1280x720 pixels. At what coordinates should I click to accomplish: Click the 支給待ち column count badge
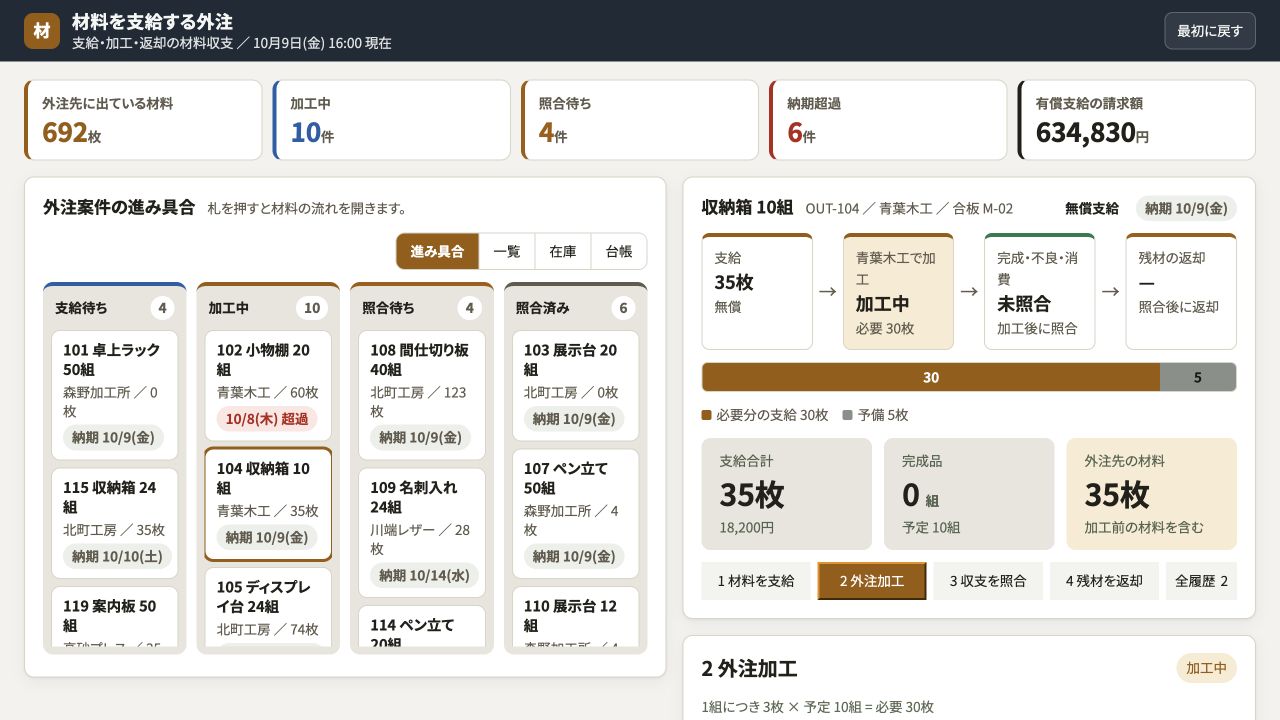pyautogui.click(x=162, y=308)
